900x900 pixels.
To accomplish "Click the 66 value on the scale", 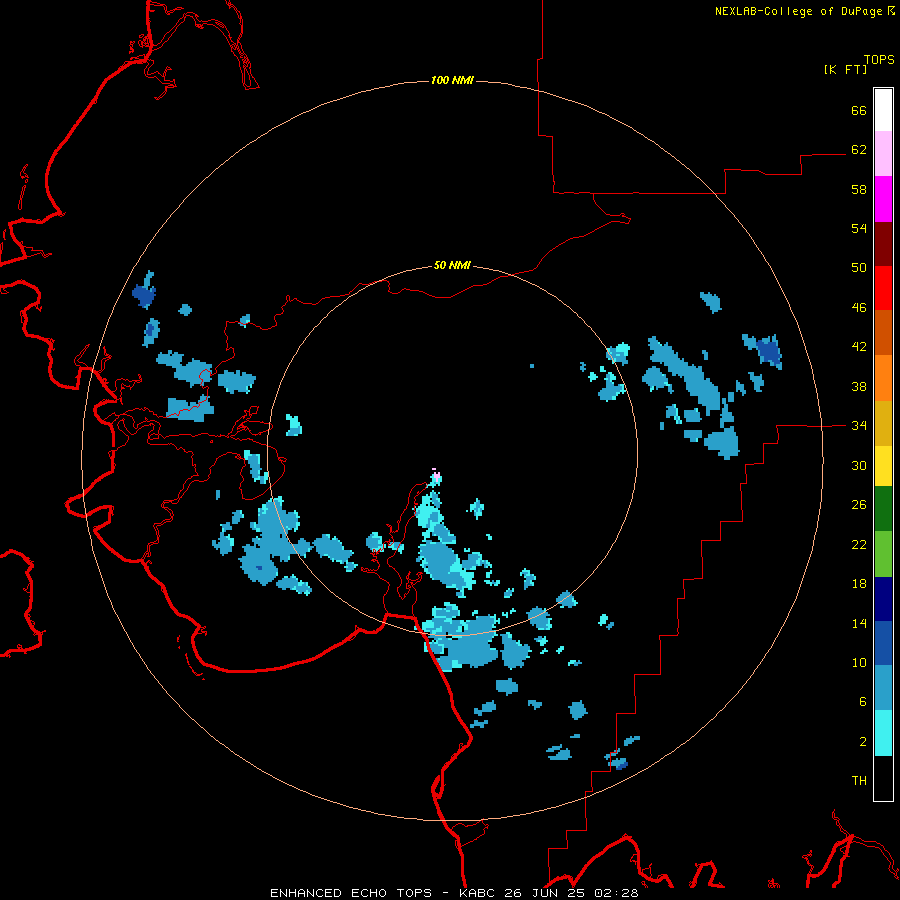I will pos(859,110).
